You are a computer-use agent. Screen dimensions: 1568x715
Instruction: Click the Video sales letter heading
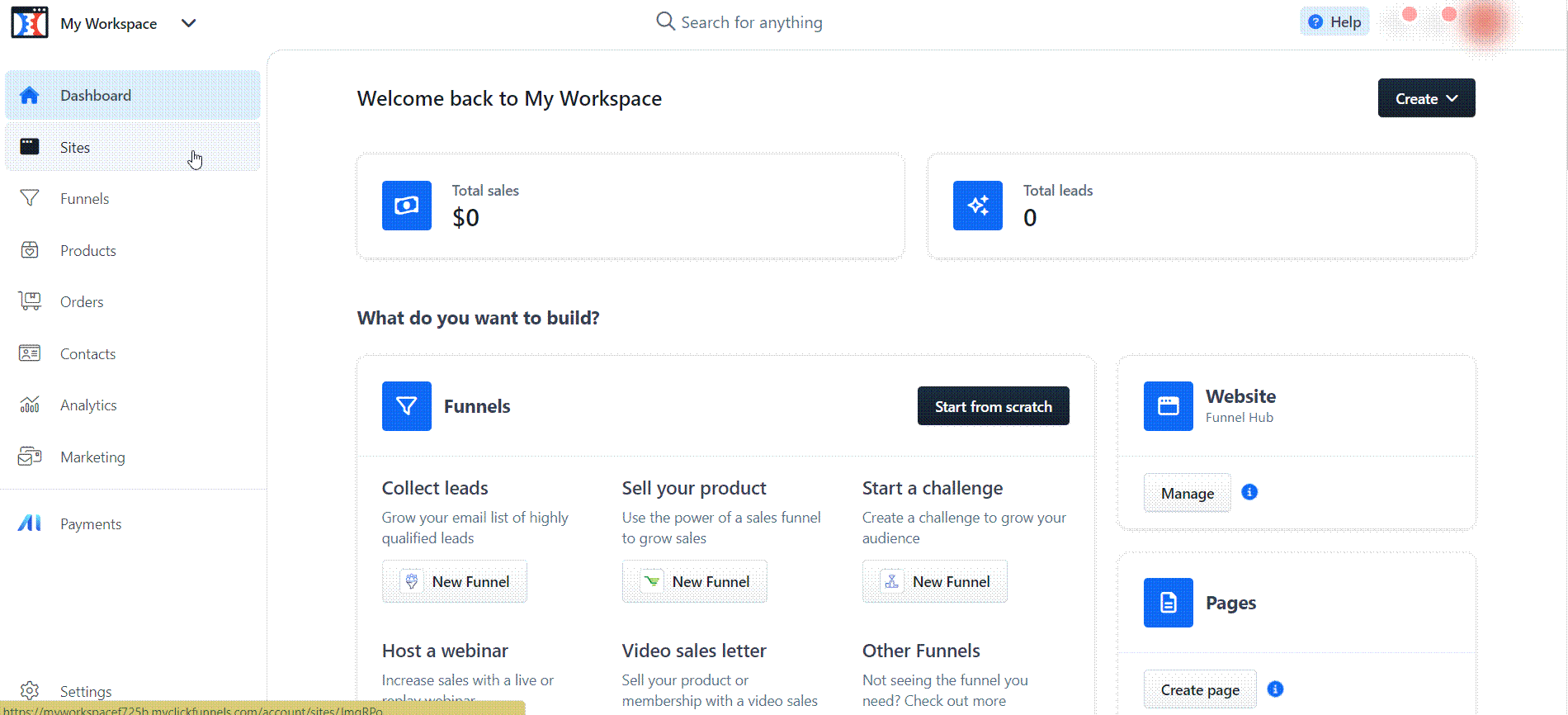pyautogui.click(x=694, y=651)
